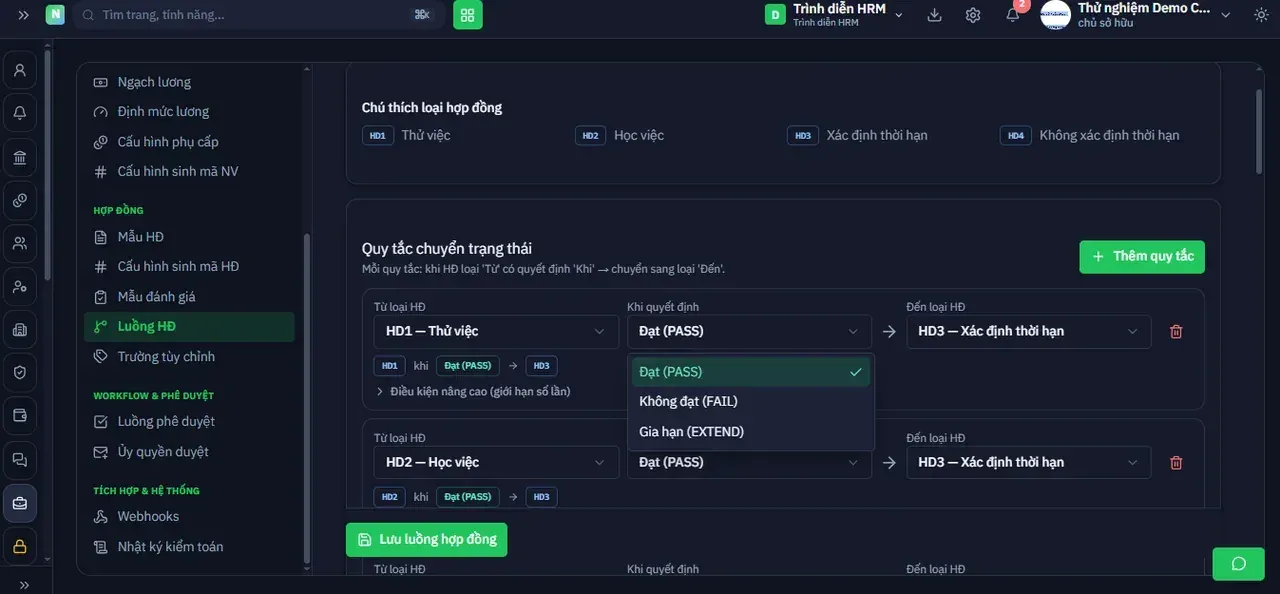
Task: Go to 'Luồng phê duyệt' menu item
Action: coord(189,421)
